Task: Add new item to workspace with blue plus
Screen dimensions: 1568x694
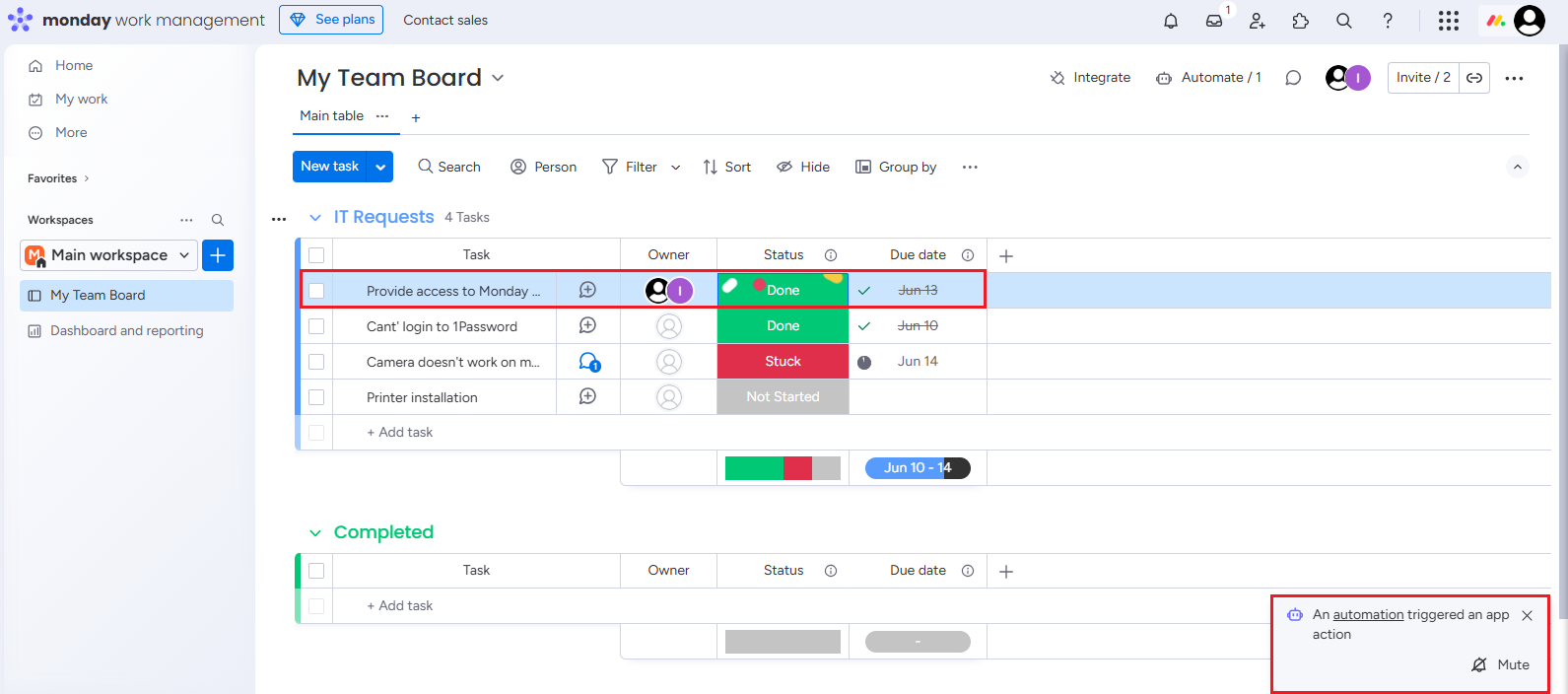Action: tap(218, 255)
